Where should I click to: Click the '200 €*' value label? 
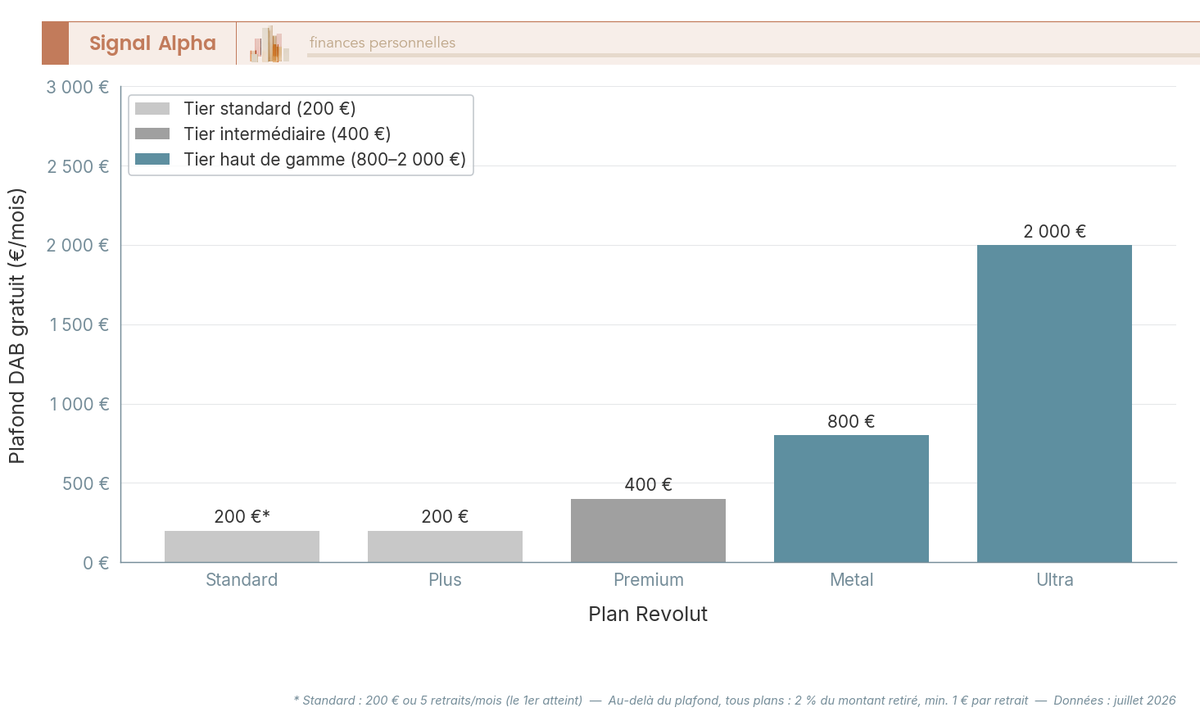coord(242,517)
